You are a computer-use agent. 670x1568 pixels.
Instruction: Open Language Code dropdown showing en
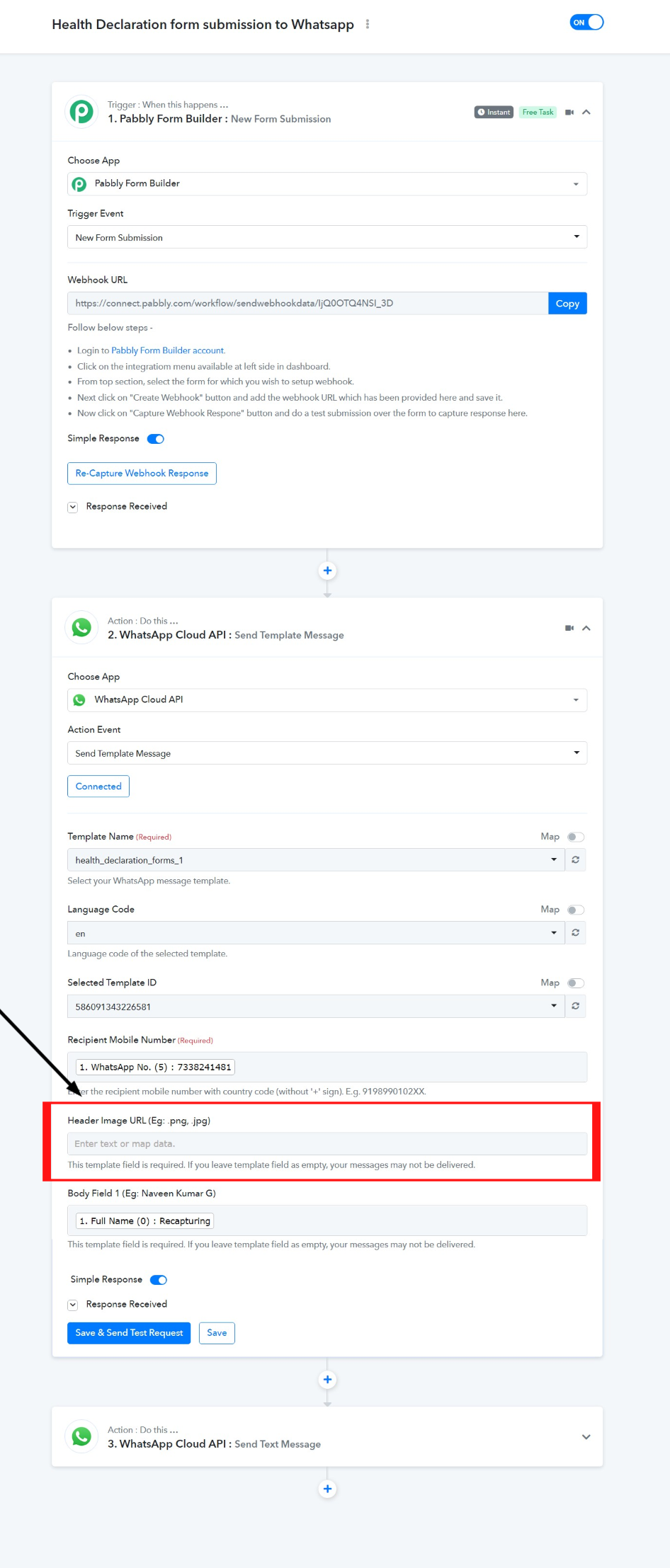[316, 933]
